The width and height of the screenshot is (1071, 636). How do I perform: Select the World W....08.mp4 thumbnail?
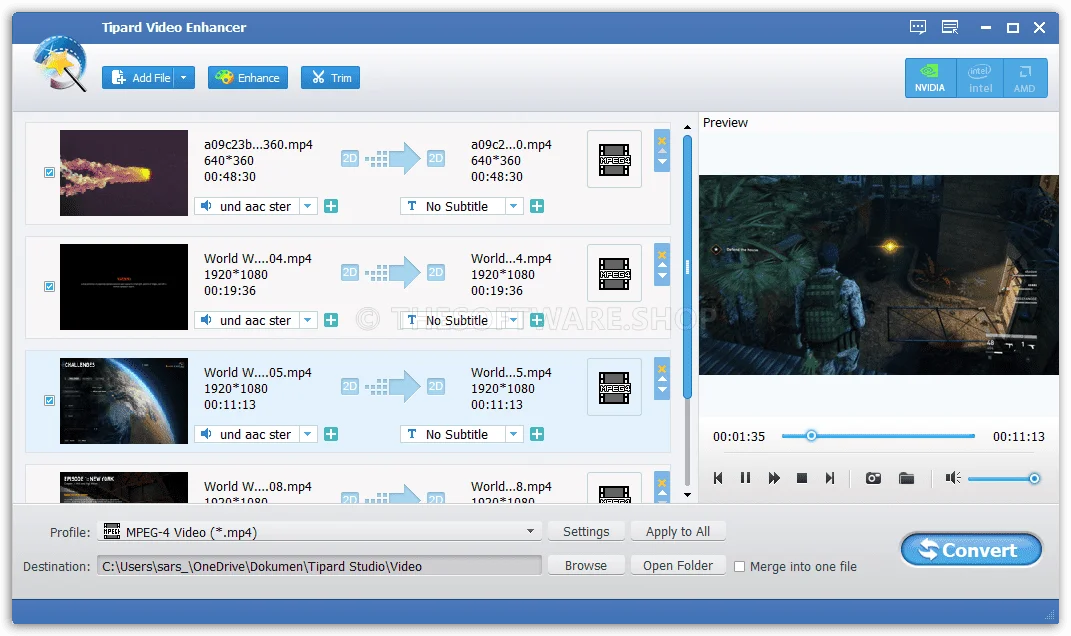(124, 487)
